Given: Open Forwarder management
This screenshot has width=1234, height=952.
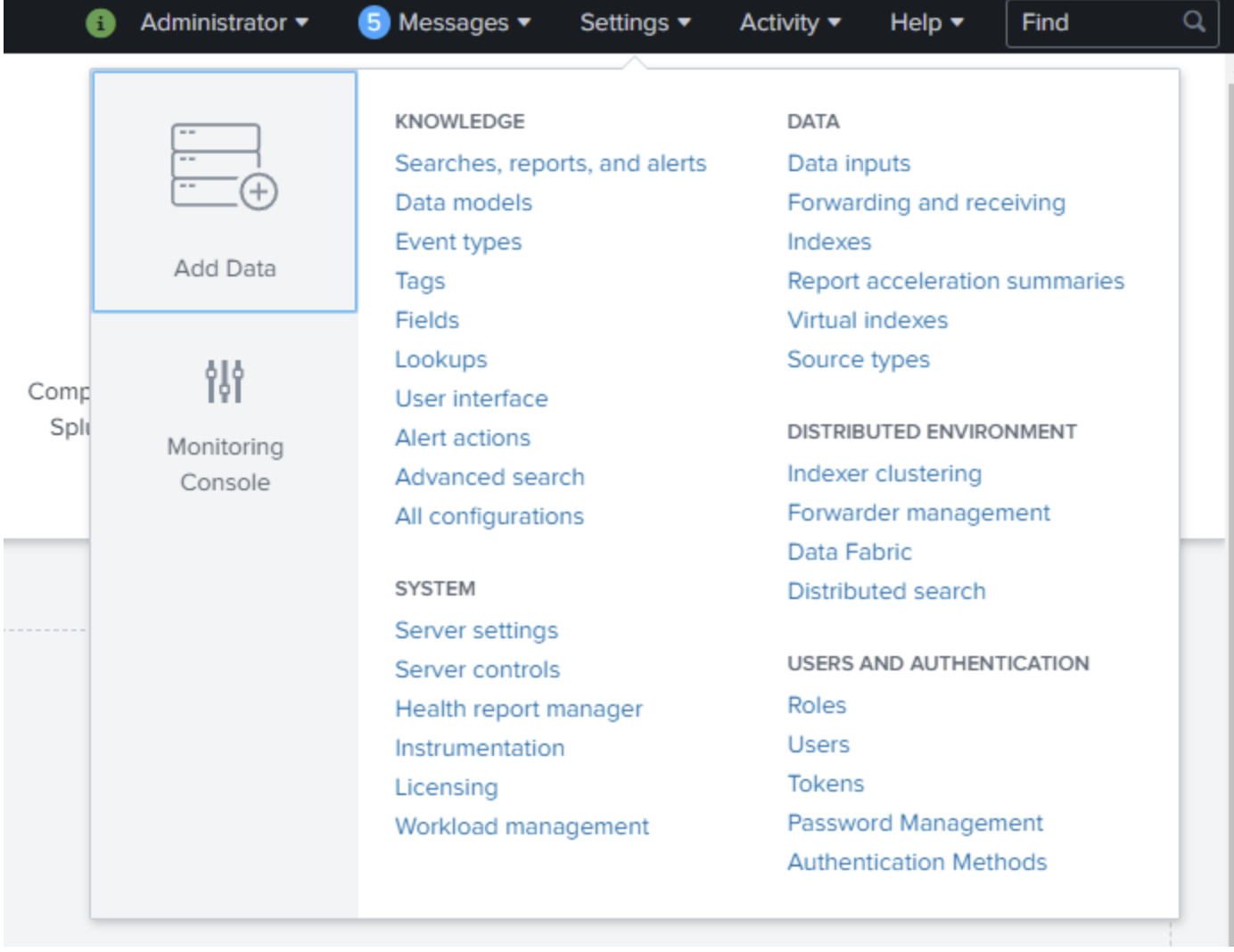Looking at the screenshot, I should coord(919,513).
